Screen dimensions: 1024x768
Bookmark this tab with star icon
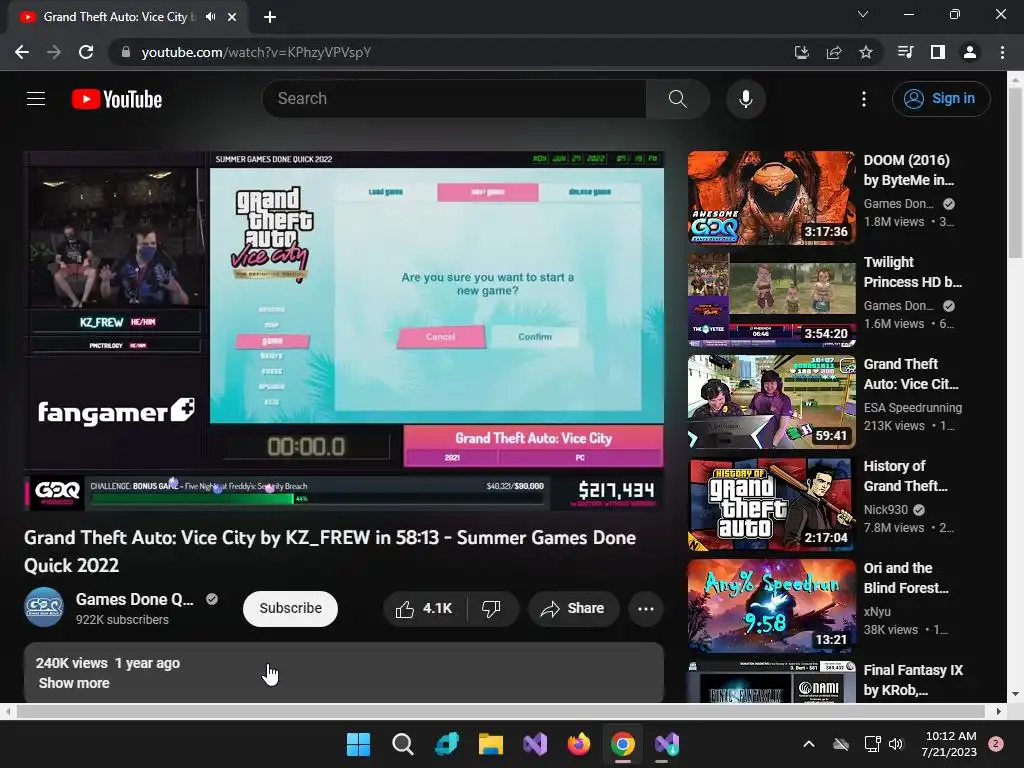865,52
